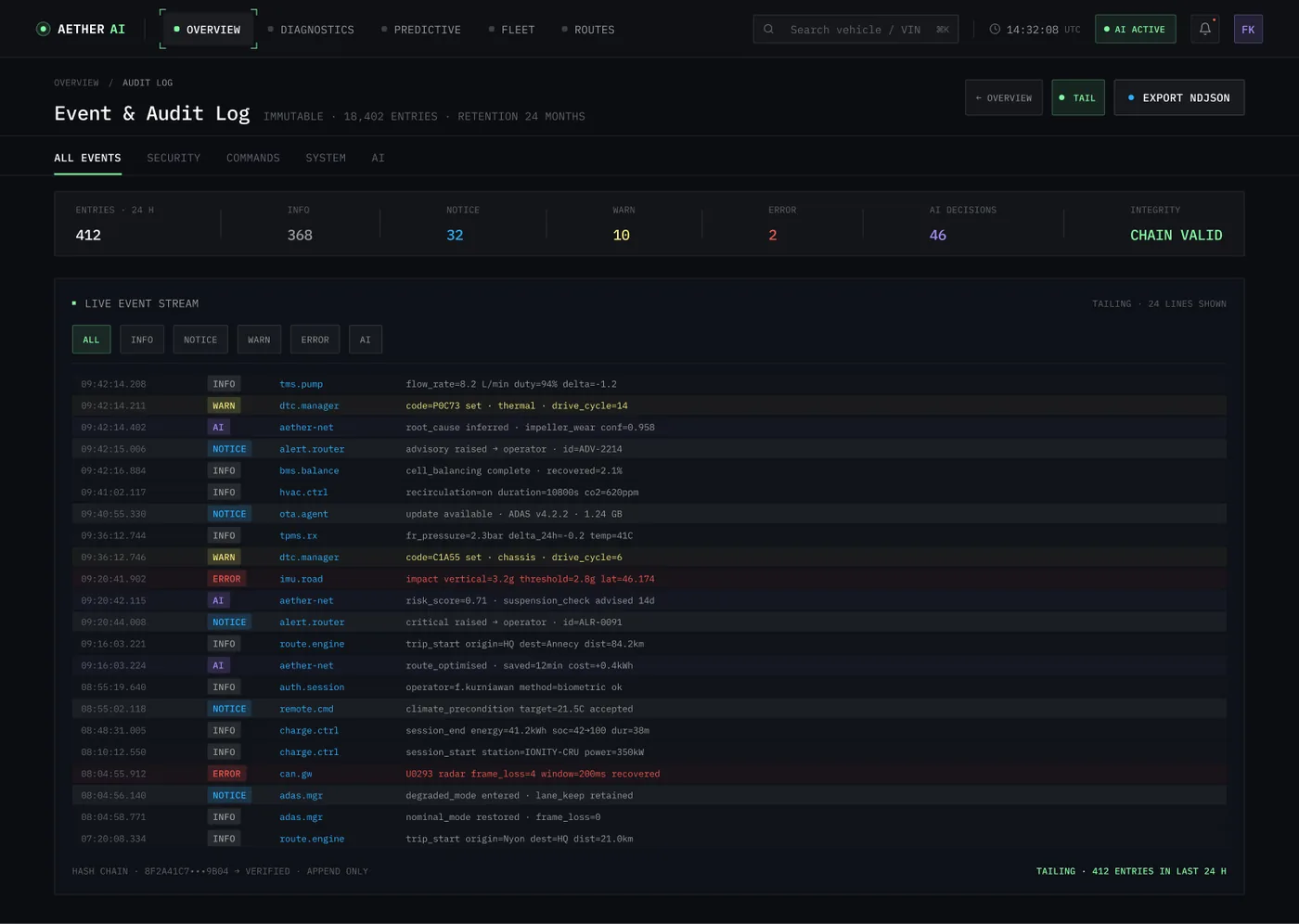
Task: Open the FK user avatar
Action: 1248,29
